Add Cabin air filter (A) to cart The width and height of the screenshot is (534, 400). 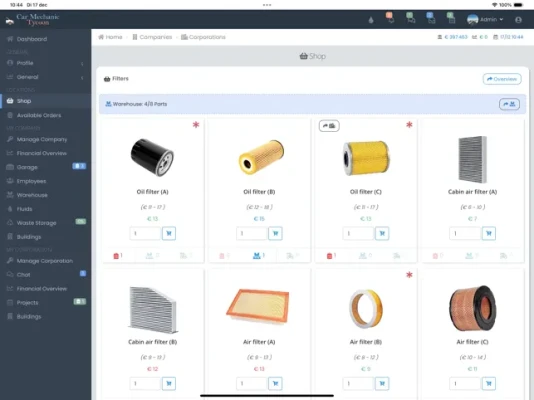[489, 234]
